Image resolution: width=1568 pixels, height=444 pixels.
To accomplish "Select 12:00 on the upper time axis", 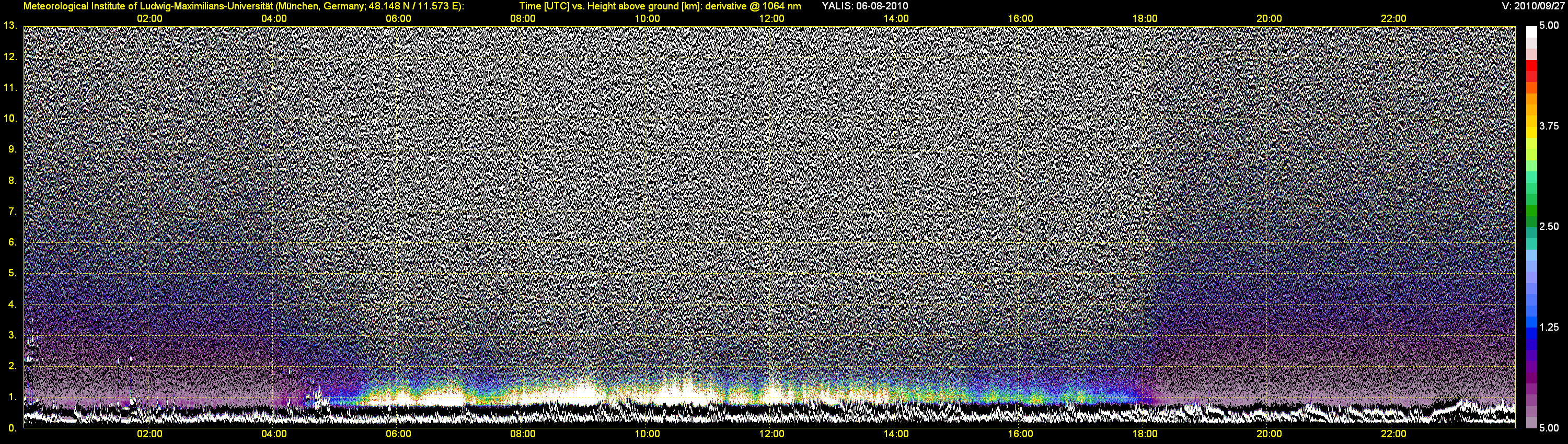I will click(772, 18).
